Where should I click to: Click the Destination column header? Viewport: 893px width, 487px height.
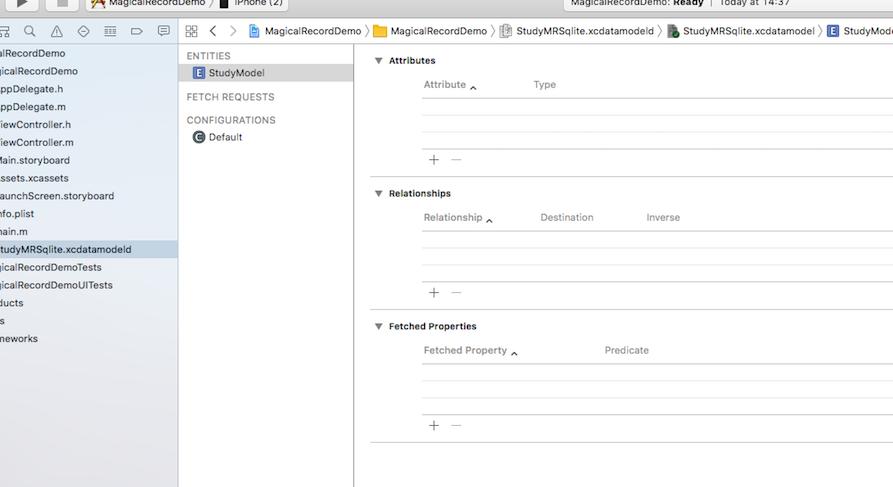[567, 218]
